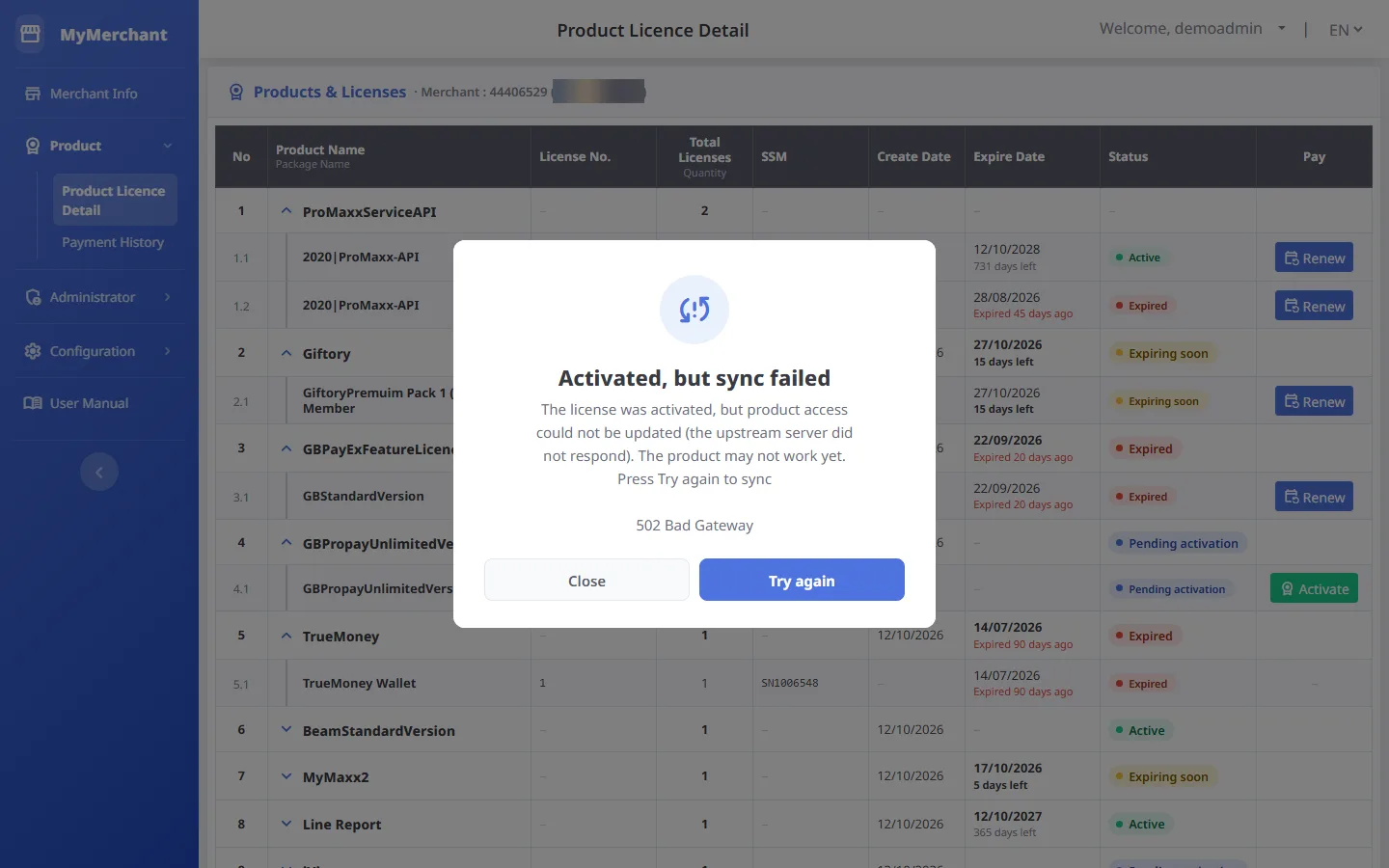Click the Administrator shield icon
The width and height of the screenshot is (1389, 868).
pos(33,297)
